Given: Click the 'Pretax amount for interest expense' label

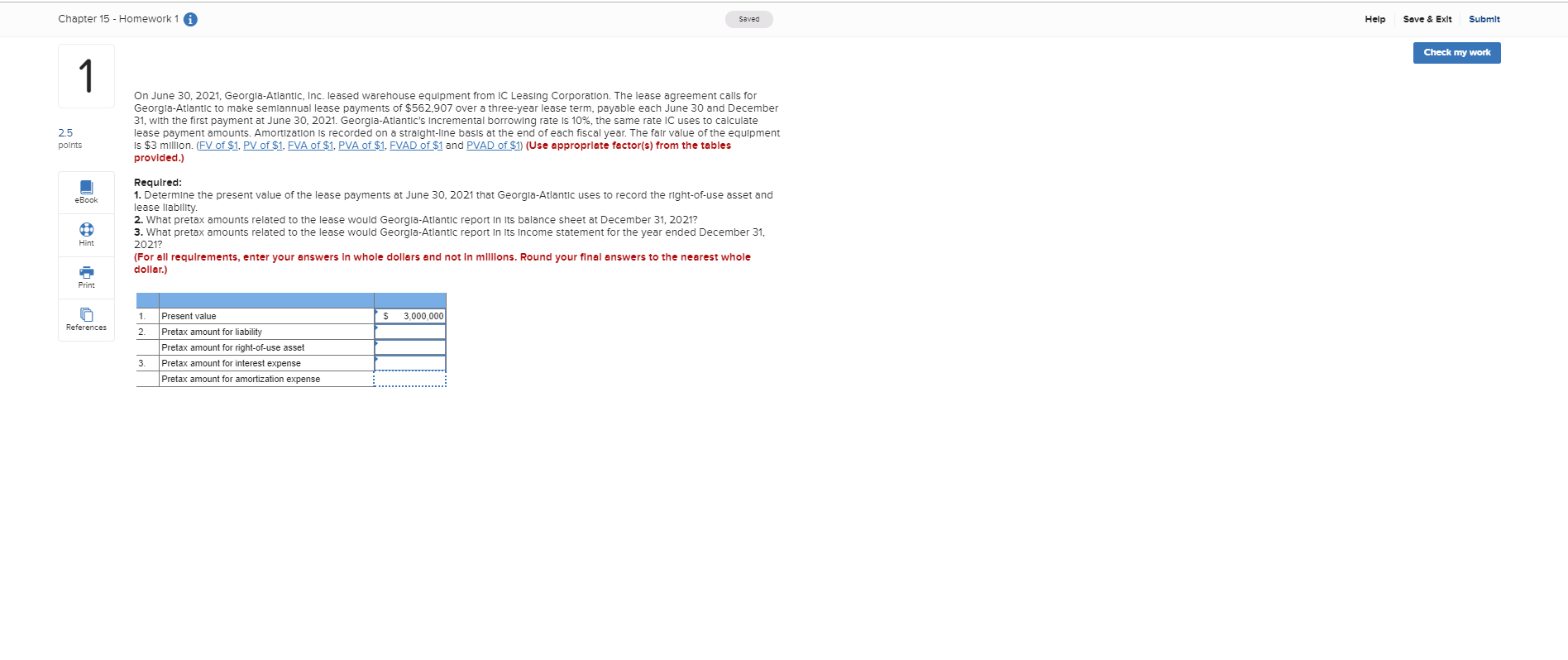Looking at the screenshot, I should click(x=232, y=363).
